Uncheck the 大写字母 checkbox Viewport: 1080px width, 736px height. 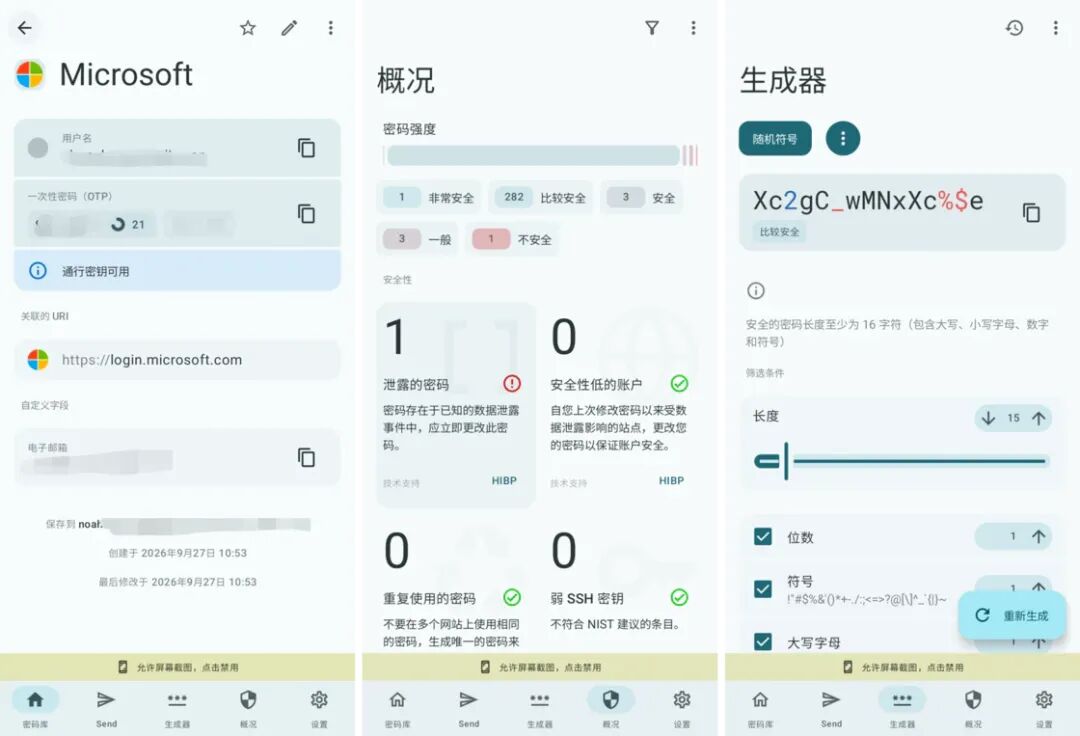tap(762, 642)
